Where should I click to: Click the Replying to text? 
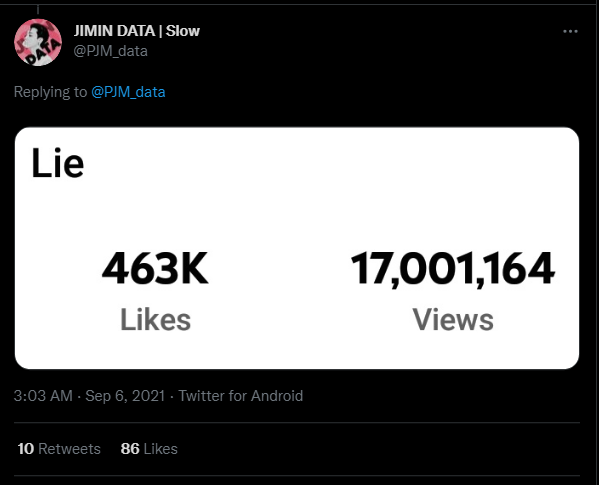click(x=50, y=92)
